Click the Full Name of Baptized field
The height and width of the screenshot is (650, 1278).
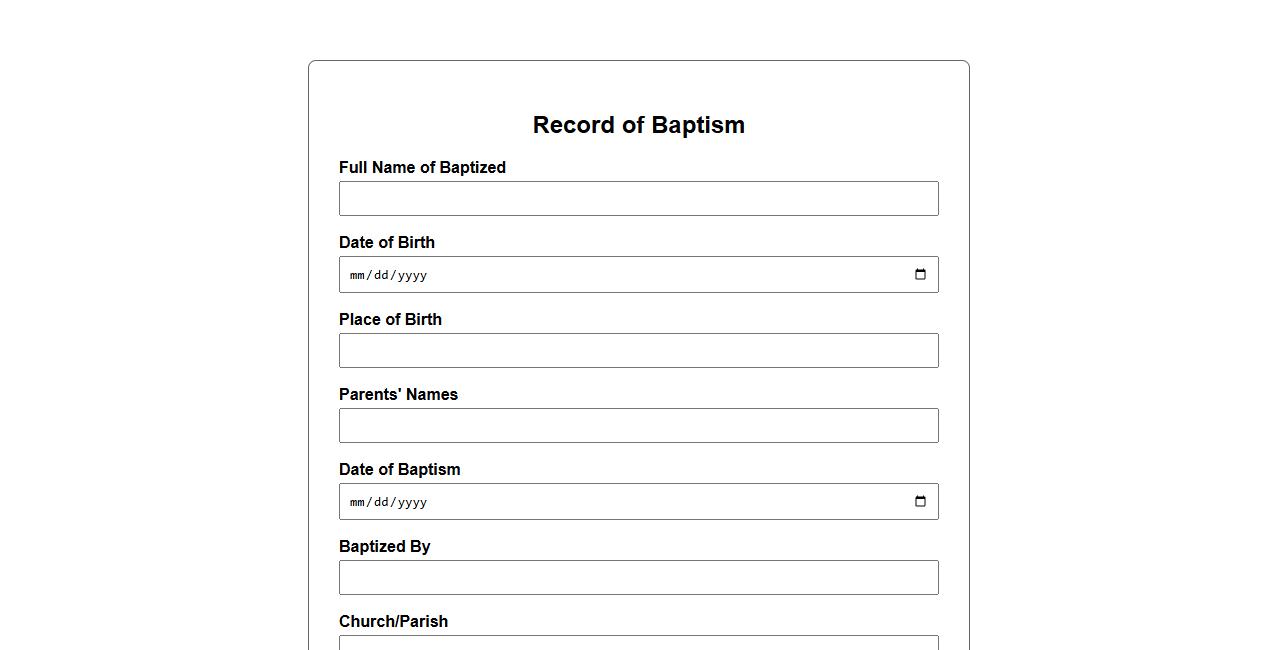(638, 199)
